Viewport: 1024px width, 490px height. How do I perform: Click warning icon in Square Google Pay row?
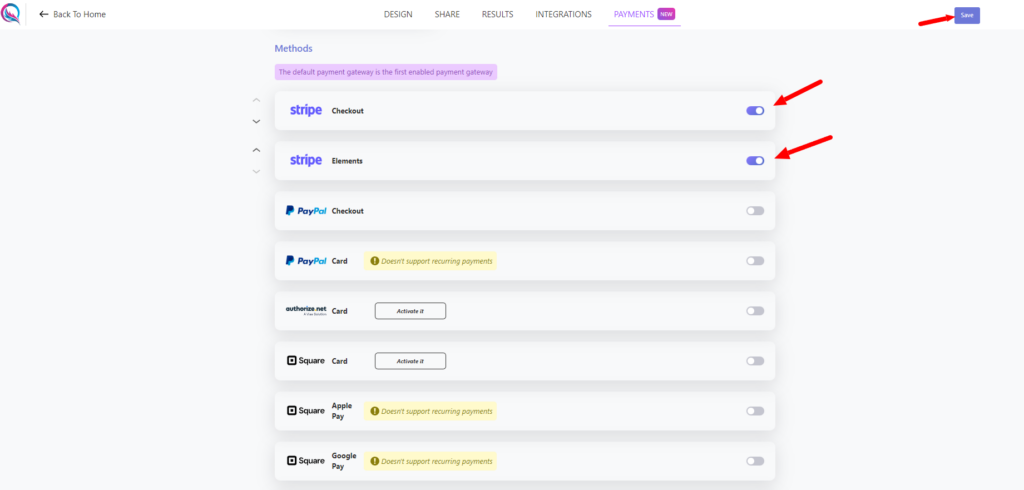tap(374, 461)
